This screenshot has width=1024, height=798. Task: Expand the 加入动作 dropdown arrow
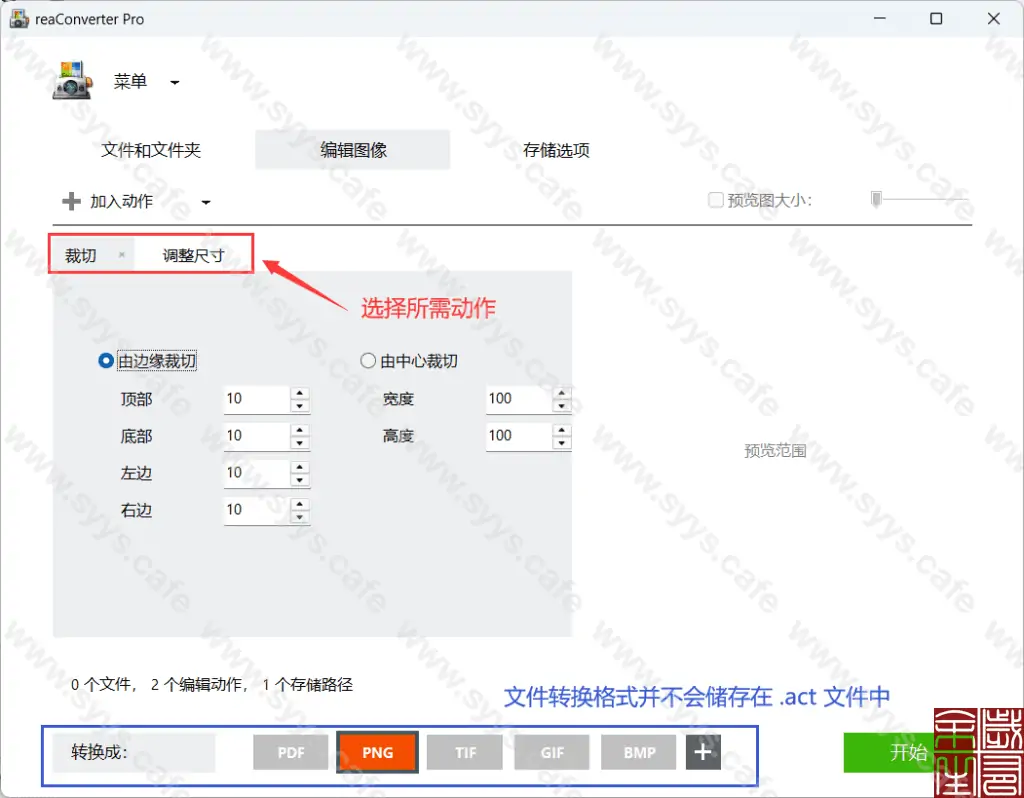pyautogui.click(x=205, y=201)
